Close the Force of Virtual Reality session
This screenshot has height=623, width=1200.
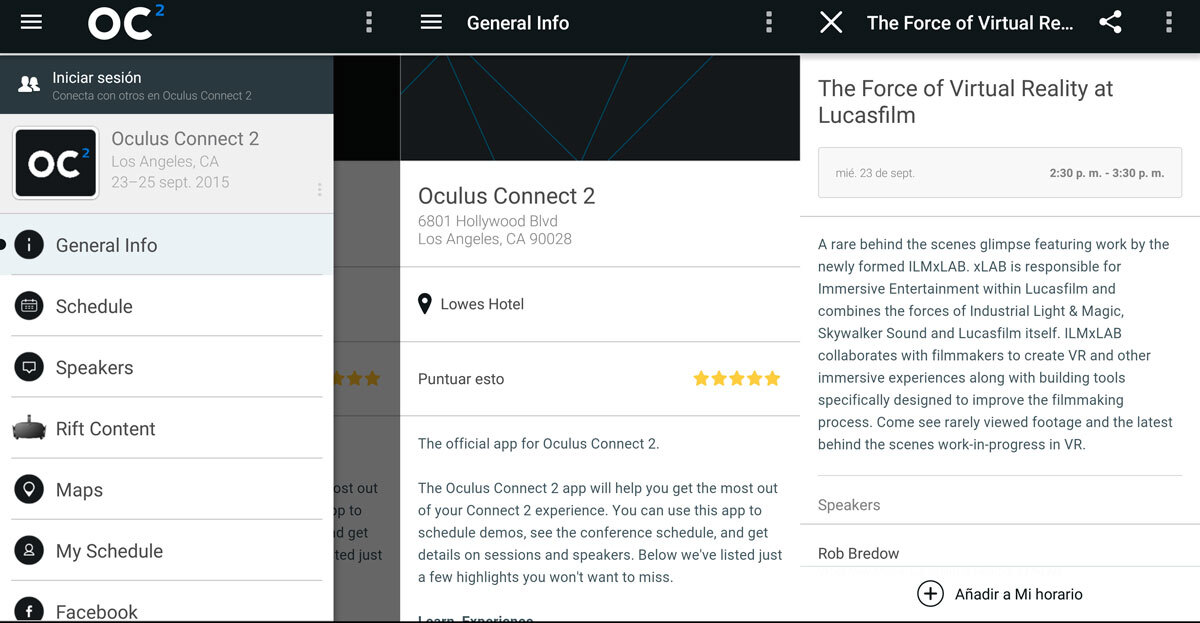coord(831,23)
